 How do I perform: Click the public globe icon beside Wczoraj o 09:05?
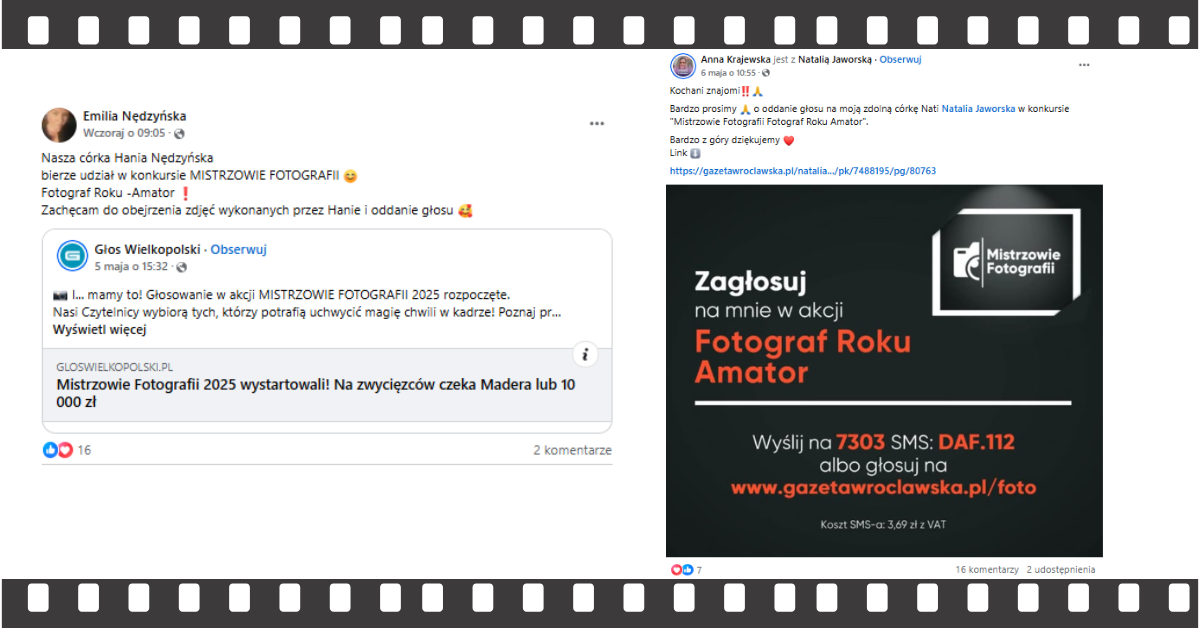[180, 133]
